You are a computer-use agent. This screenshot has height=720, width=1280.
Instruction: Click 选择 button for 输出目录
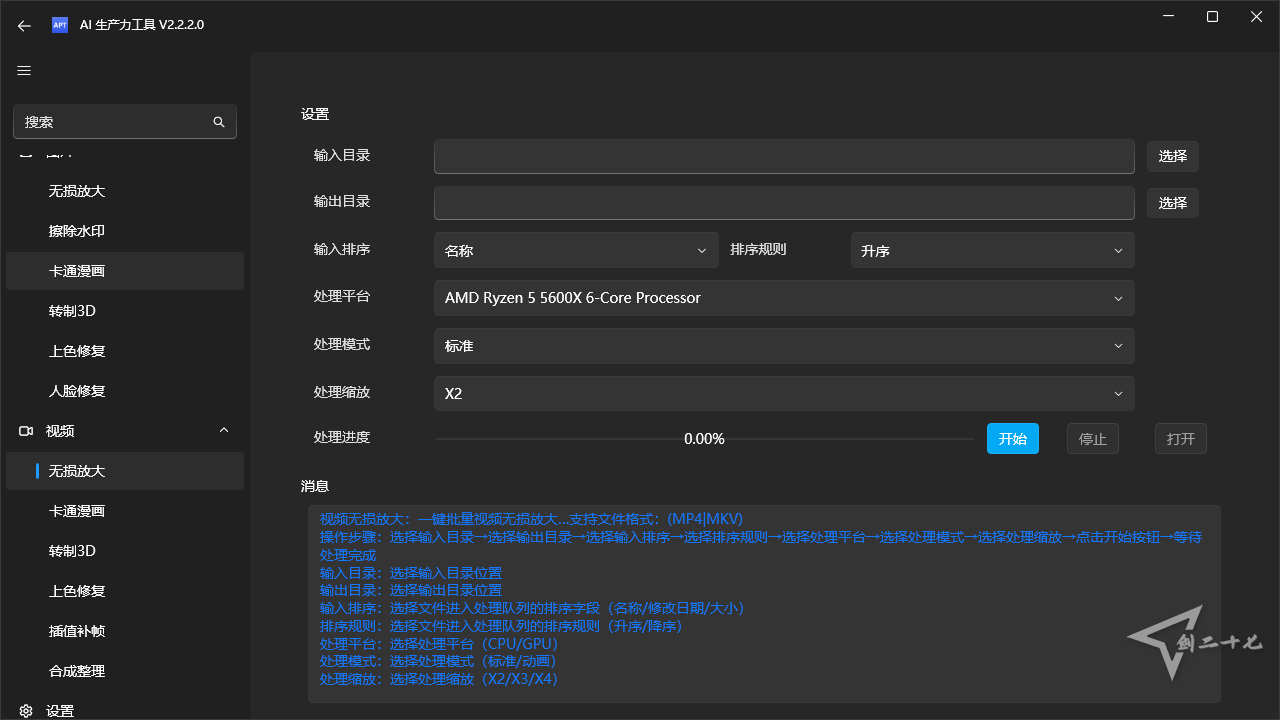tap(1173, 203)
